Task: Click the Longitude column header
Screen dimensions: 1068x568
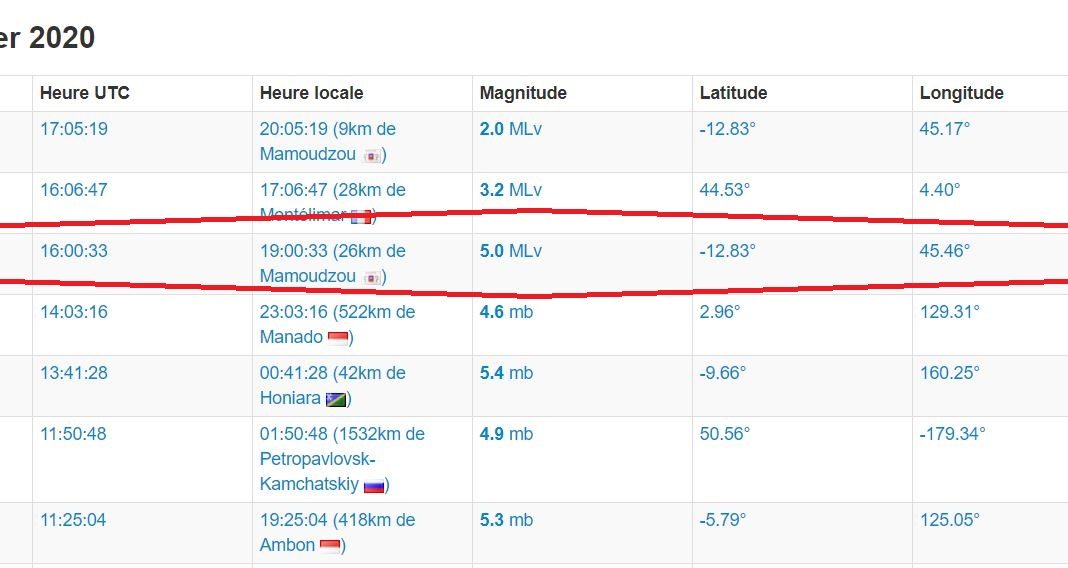Action: point(962,93)
